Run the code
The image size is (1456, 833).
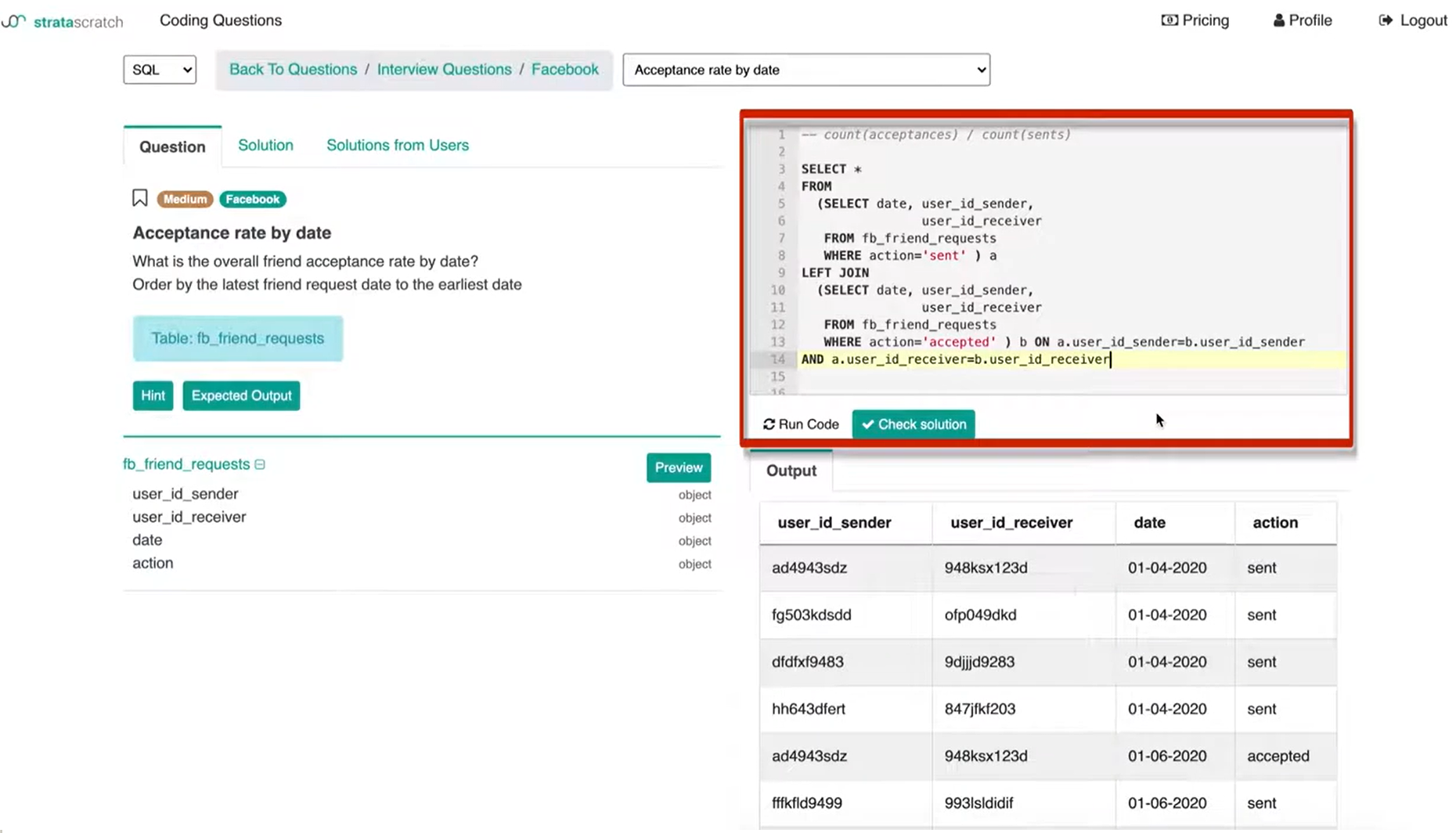click(x=801, y=424)
